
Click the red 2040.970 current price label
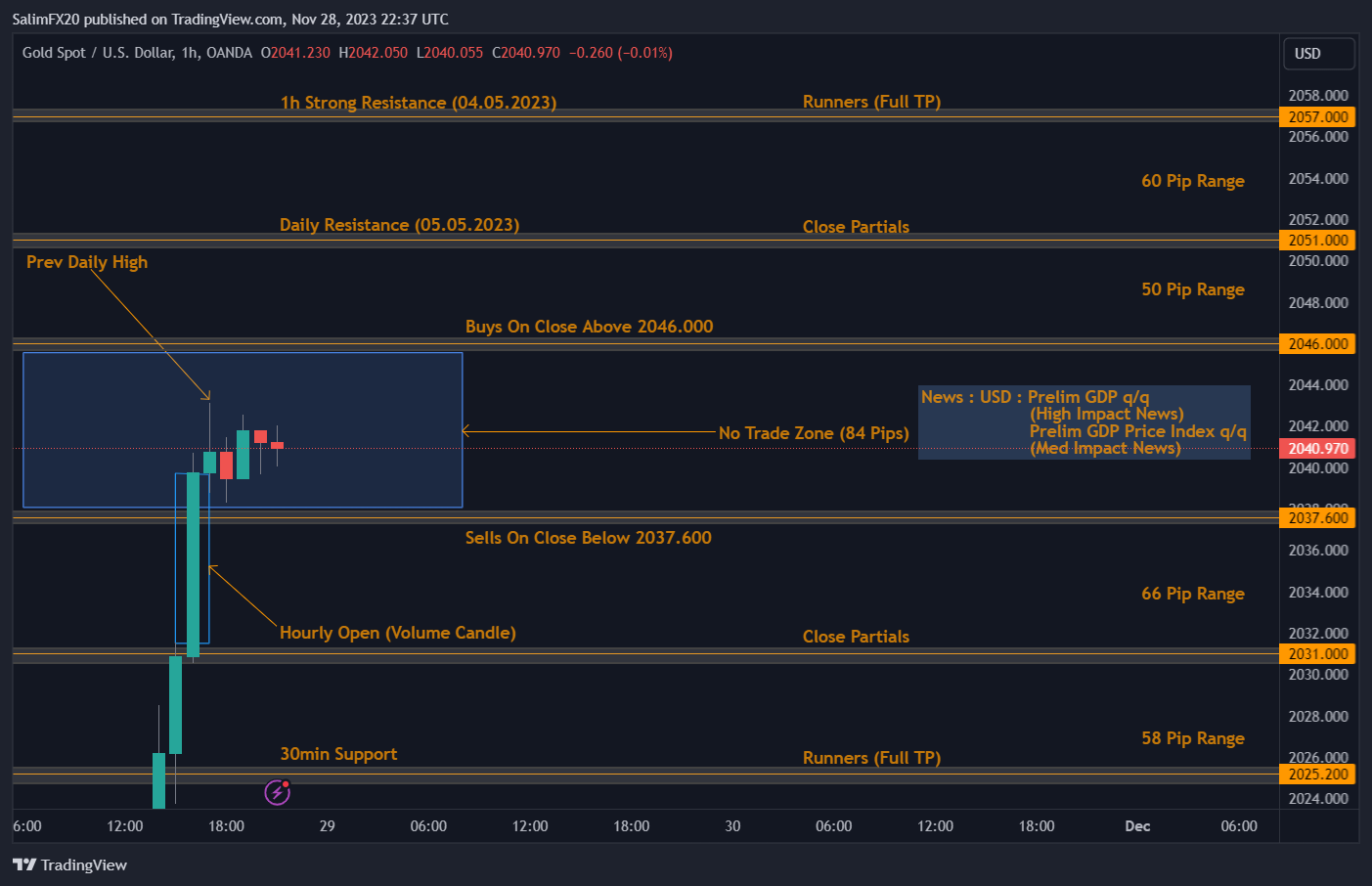[1316, 448]
